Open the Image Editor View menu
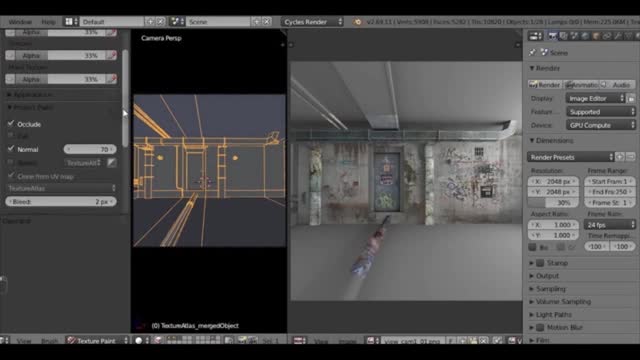Screen dimensions: 640x360 321,341
